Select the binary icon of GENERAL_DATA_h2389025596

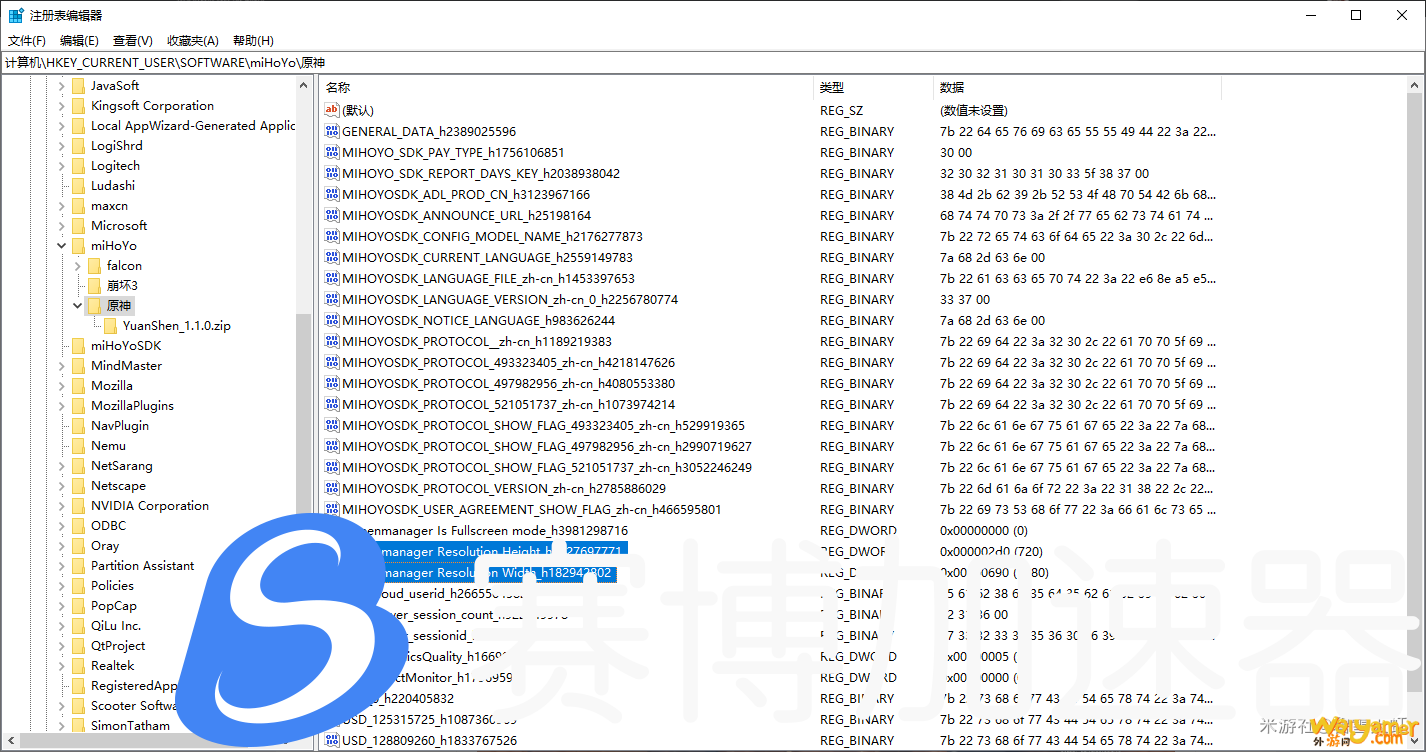332,132
